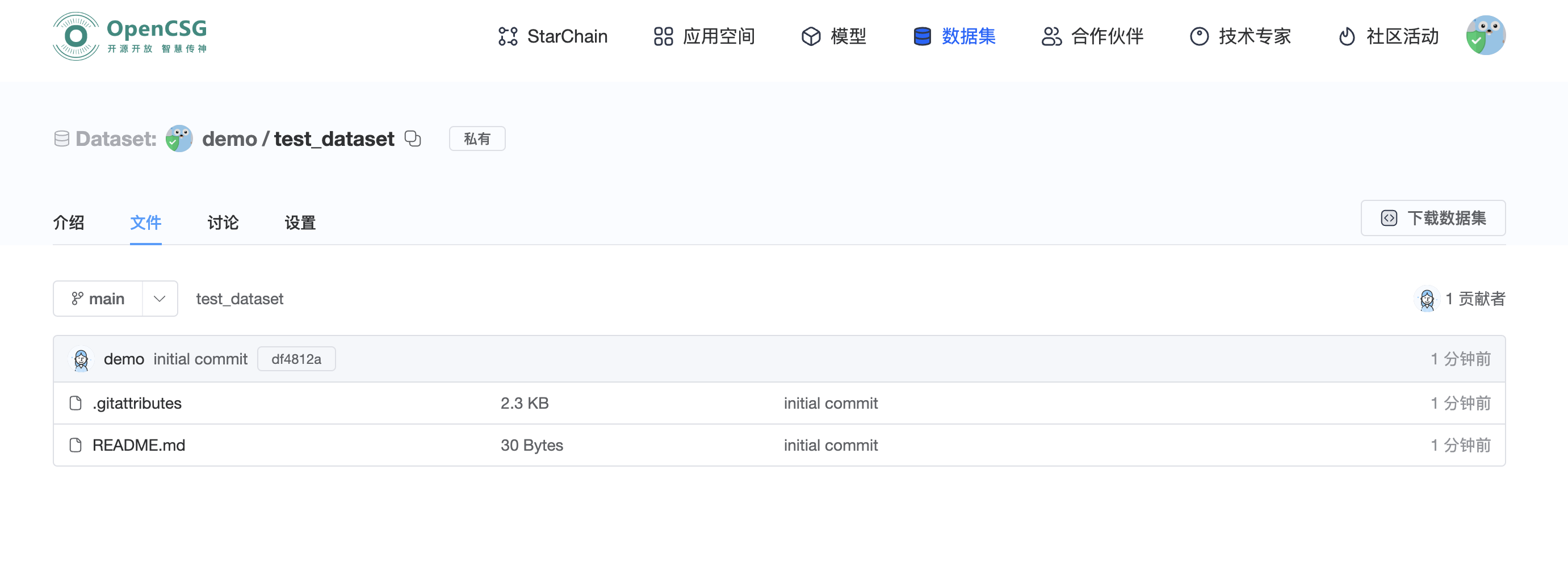This screenshot has width=1568, height=579.
Task: Open the StarChain menu item
Action: click(x=553, y=36)
